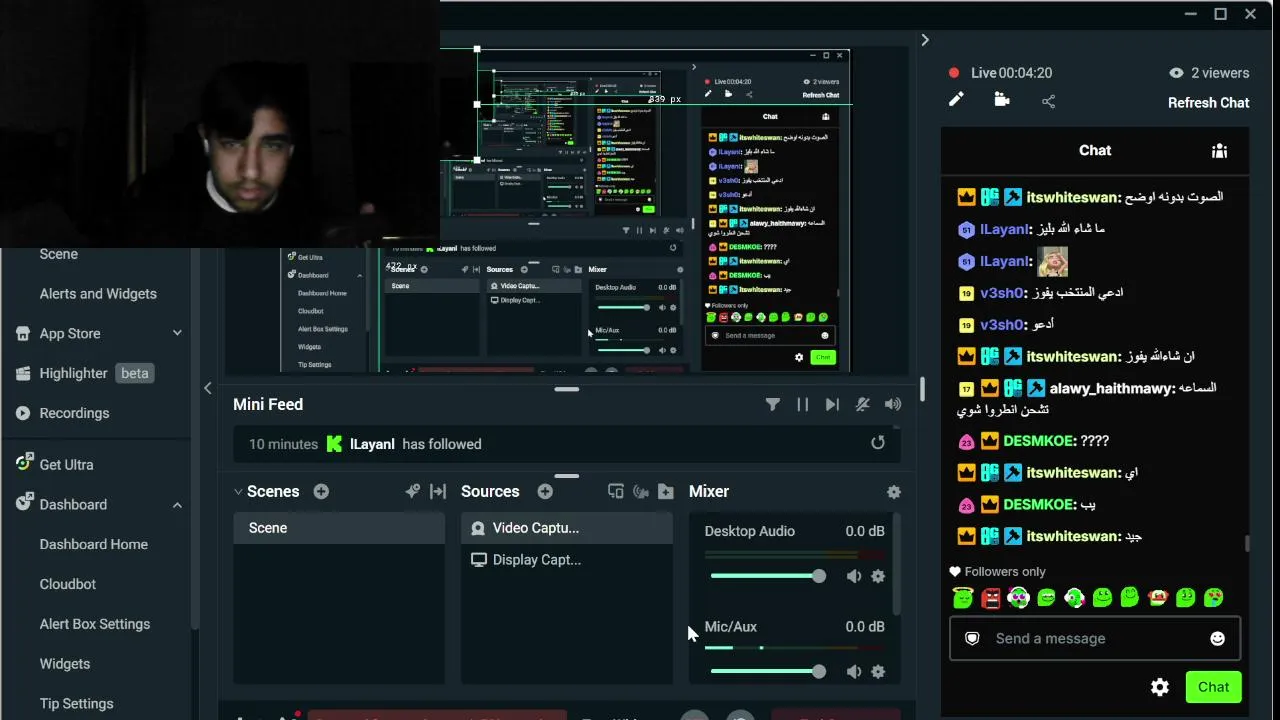1280x720 pixels.
Task: Click the shield icon in message box
Action: click(x=972, y=638)
